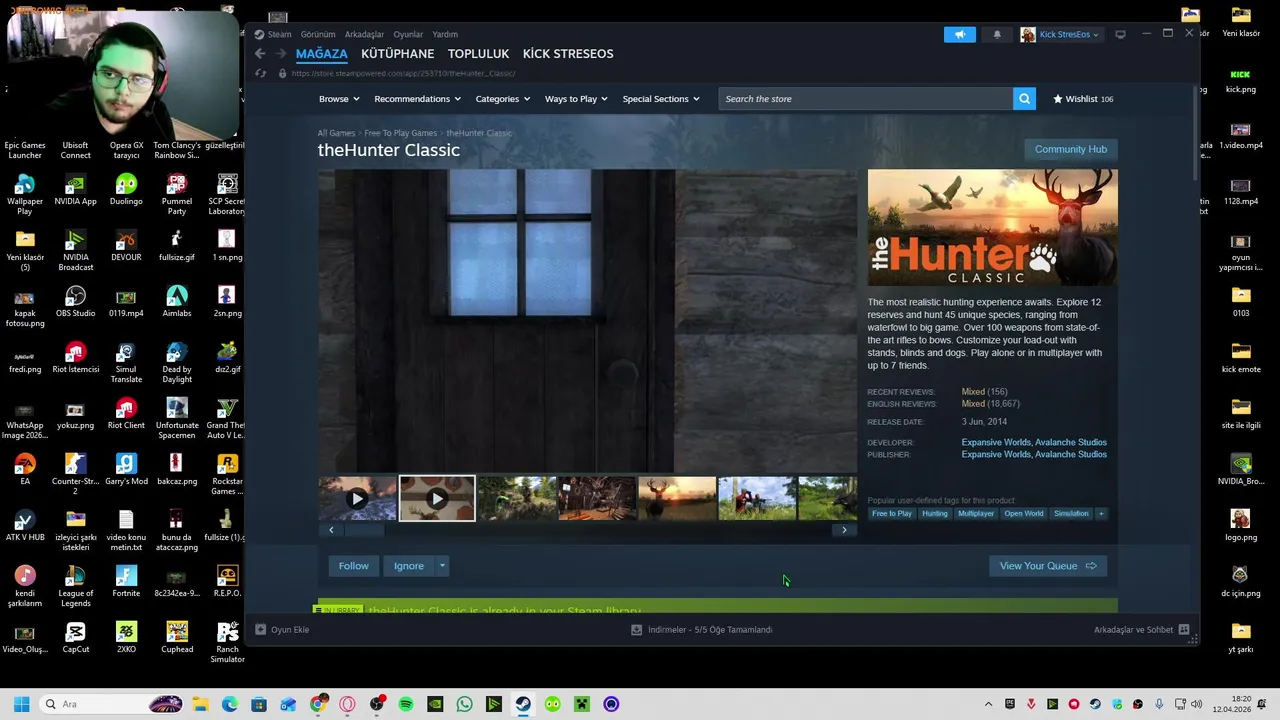Open Steam announcements megaphone button
The image size is (1280, 720).
click(959, 34)
